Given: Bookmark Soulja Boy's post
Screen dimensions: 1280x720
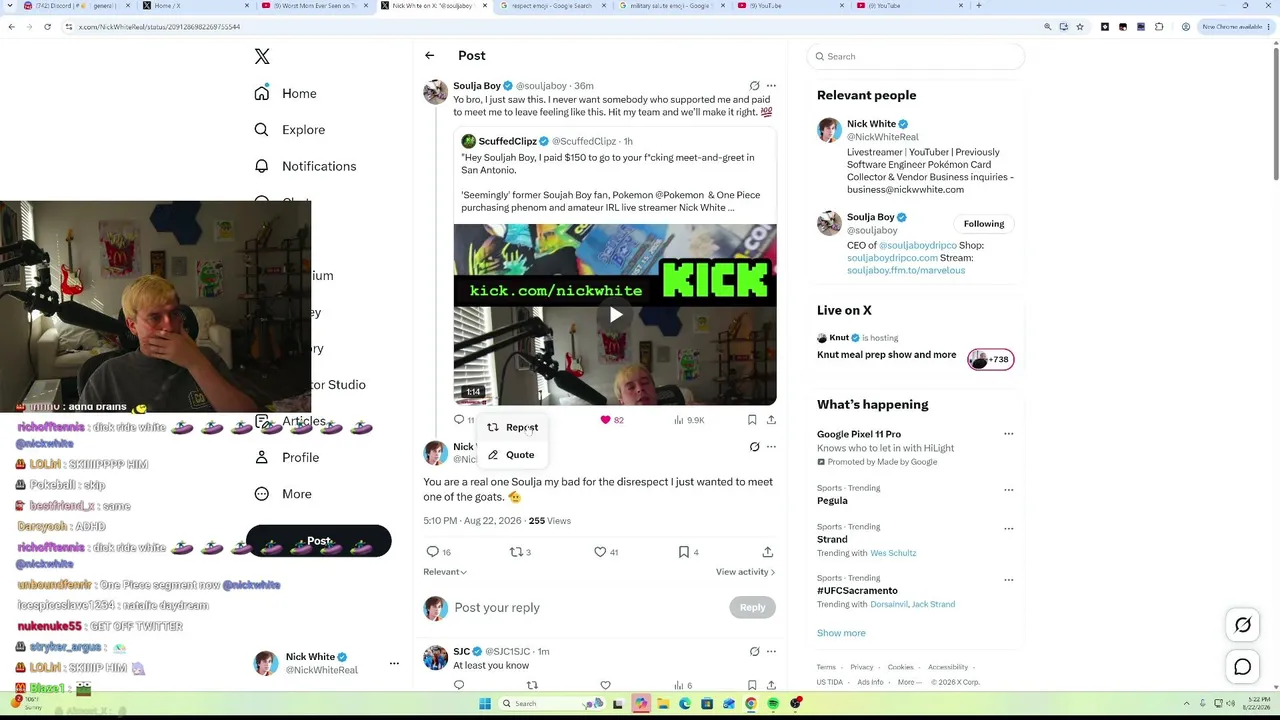Looking at the screenshot, I should [x=752, y=420].
